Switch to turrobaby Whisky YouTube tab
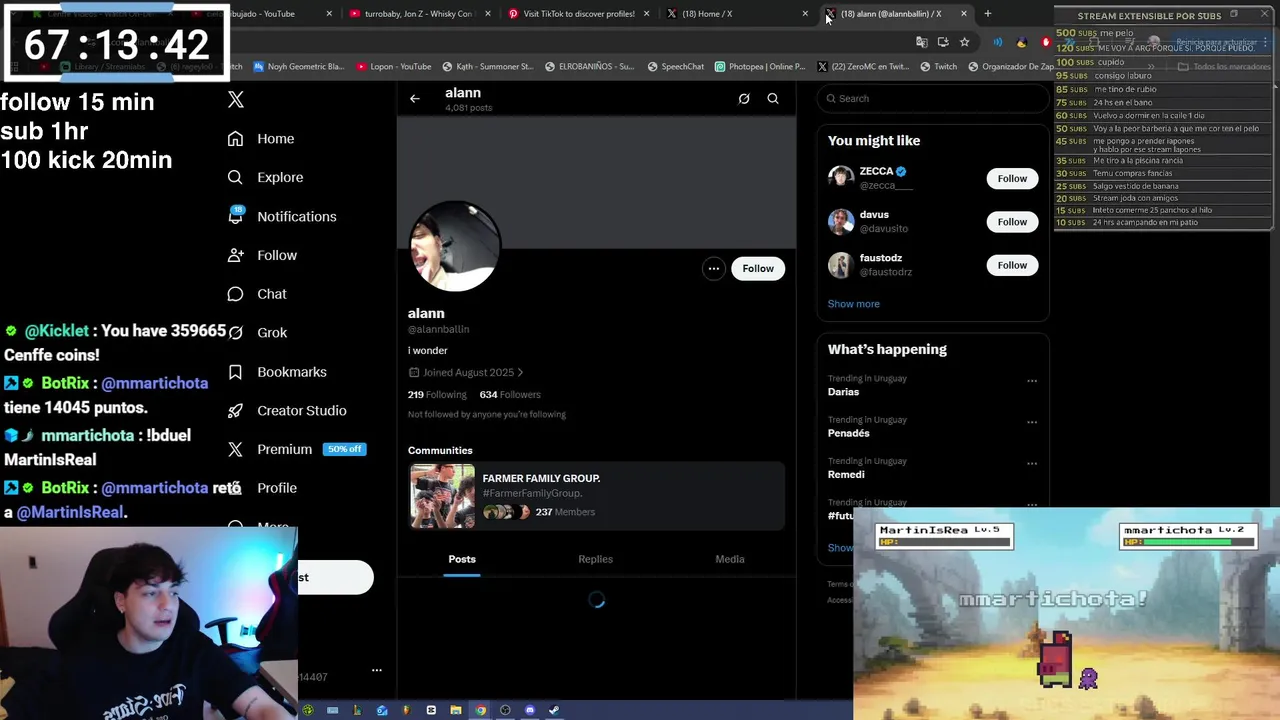The width and height of the screenshot is (1280, 720). coord(418,14)
